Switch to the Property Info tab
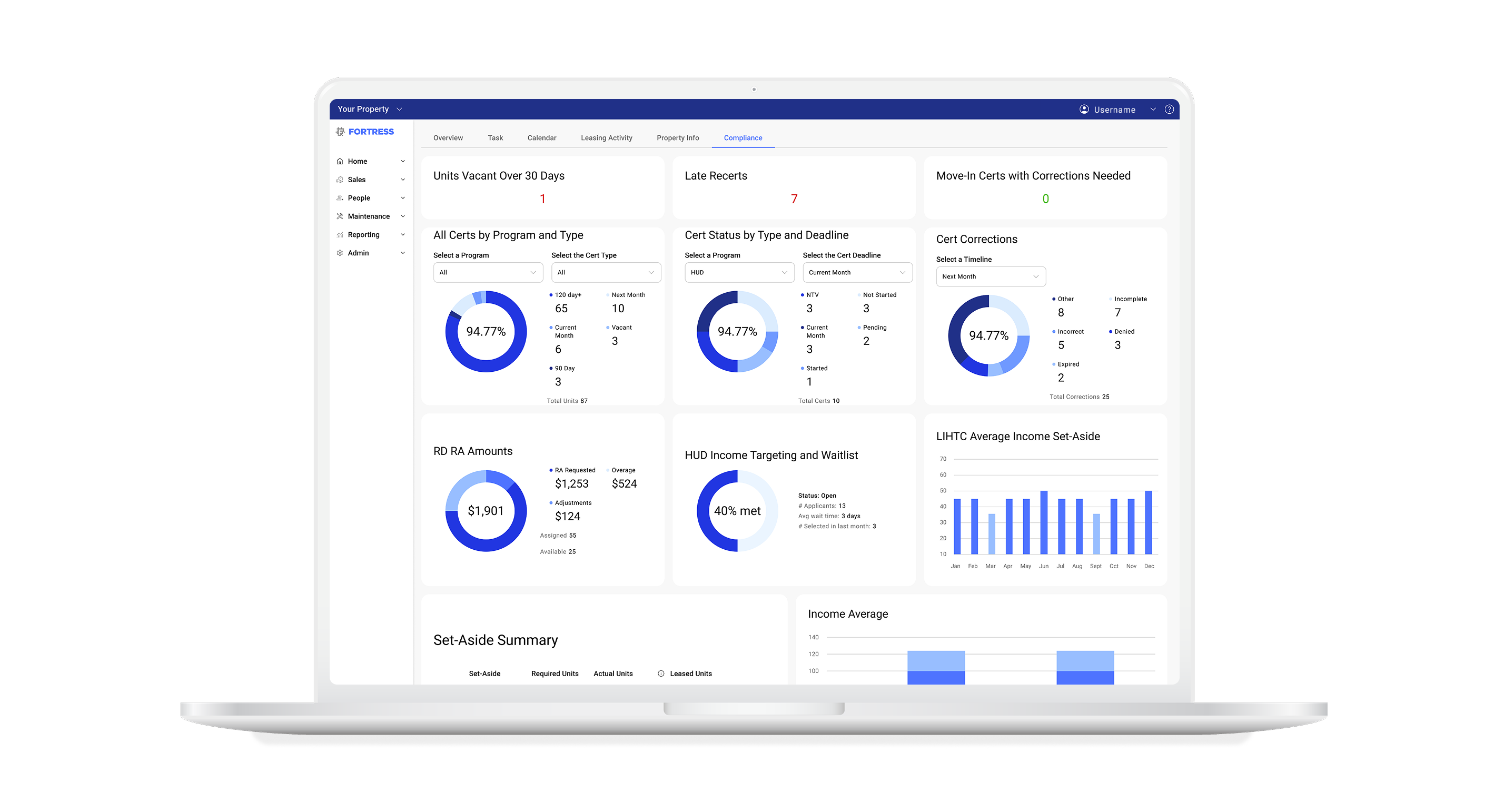The height and width of the screenshot is (812, 1504). pos(677,138)
